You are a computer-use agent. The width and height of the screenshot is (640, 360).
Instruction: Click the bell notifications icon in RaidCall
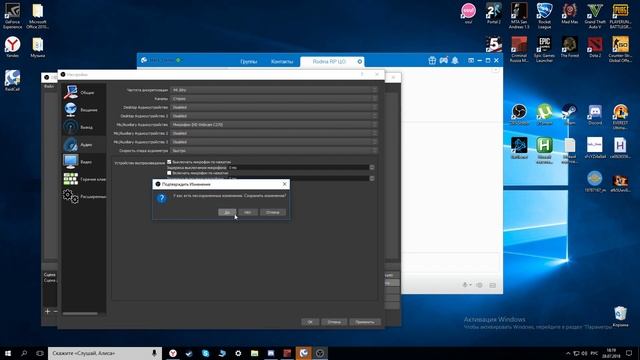455,60
